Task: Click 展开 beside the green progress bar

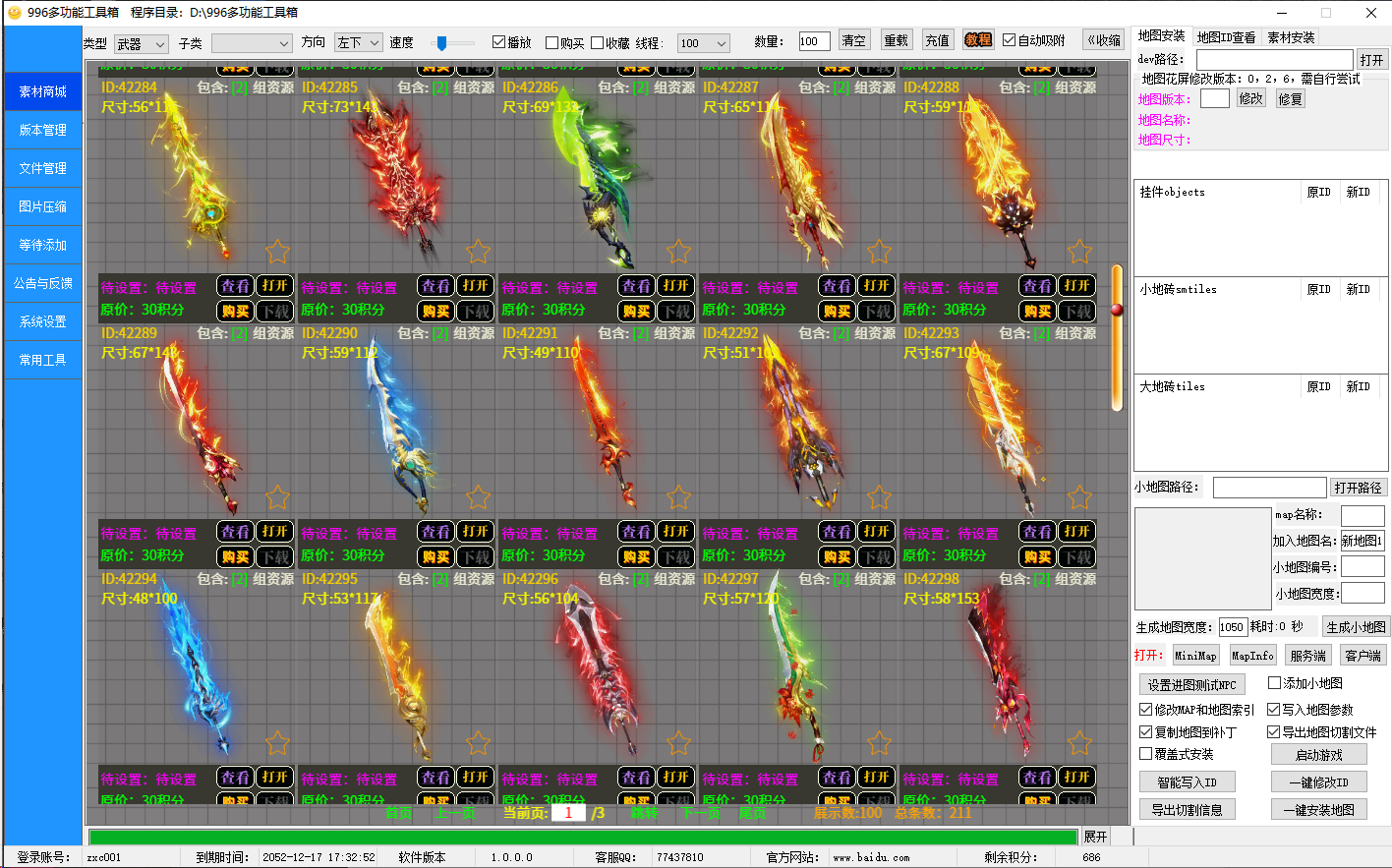Action: tap(1095, 838)
